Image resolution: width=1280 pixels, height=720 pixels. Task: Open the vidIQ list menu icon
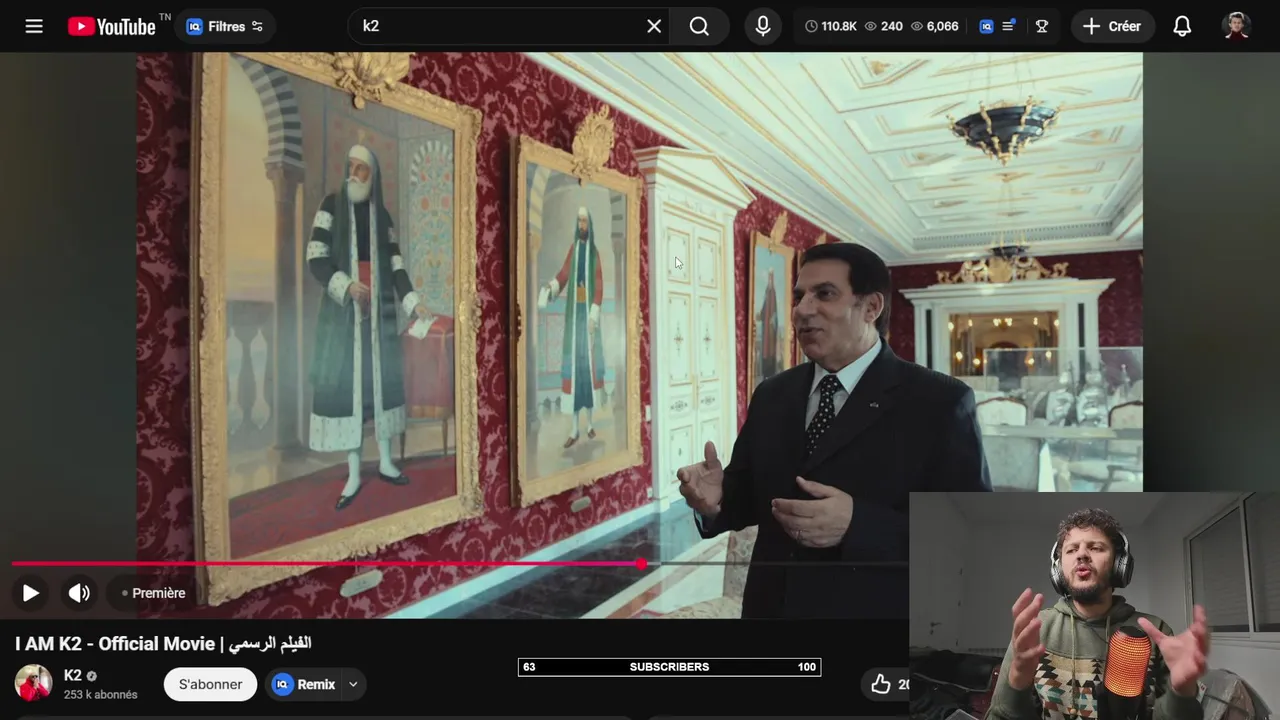(1009, 26)
